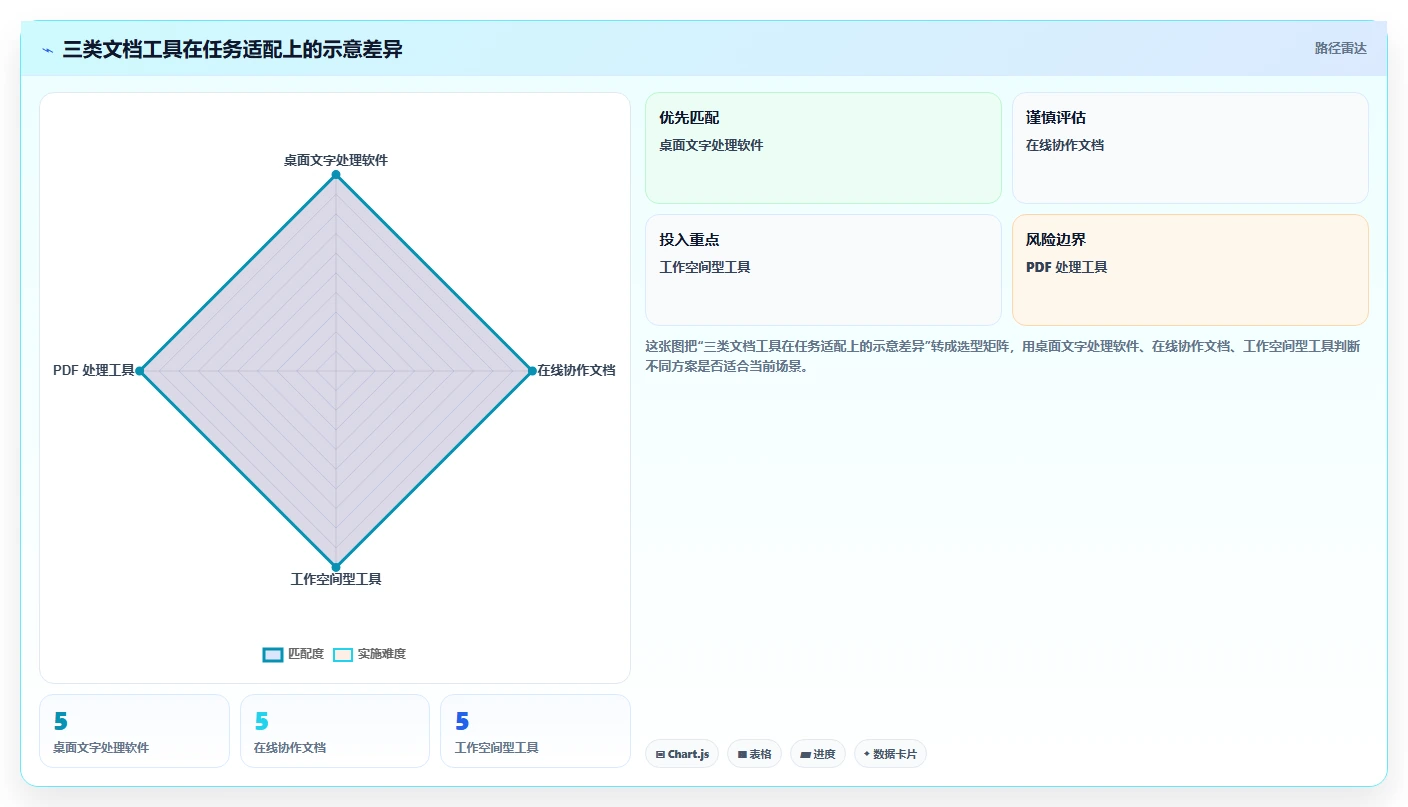Open the 风险边界 card
Screen dimensions: 1408x807
(1190, 270)
